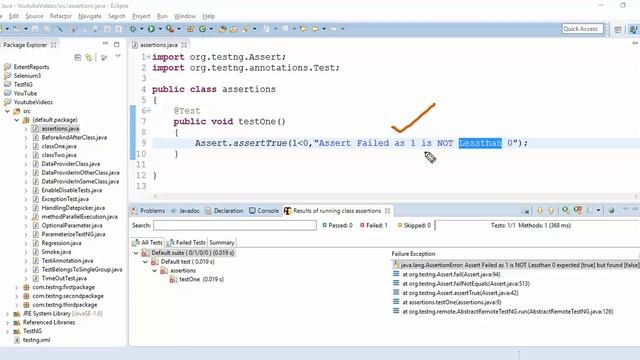Click the TestNG results Search field

(x=235, y=225)
